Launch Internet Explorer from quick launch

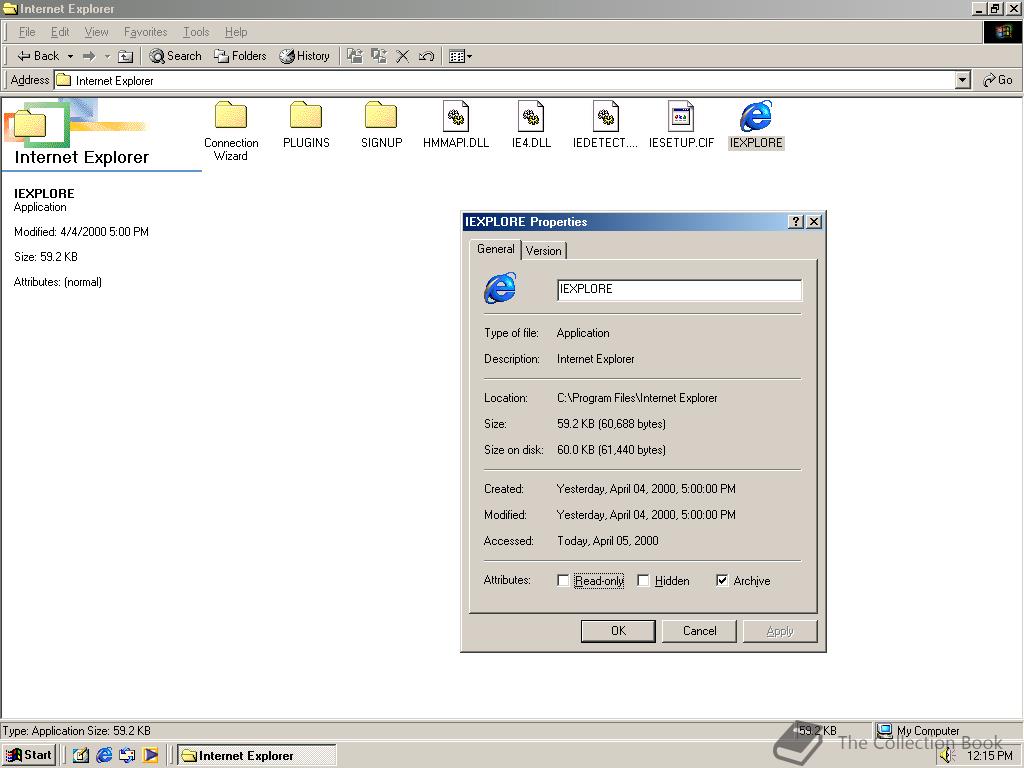[104, 756]
